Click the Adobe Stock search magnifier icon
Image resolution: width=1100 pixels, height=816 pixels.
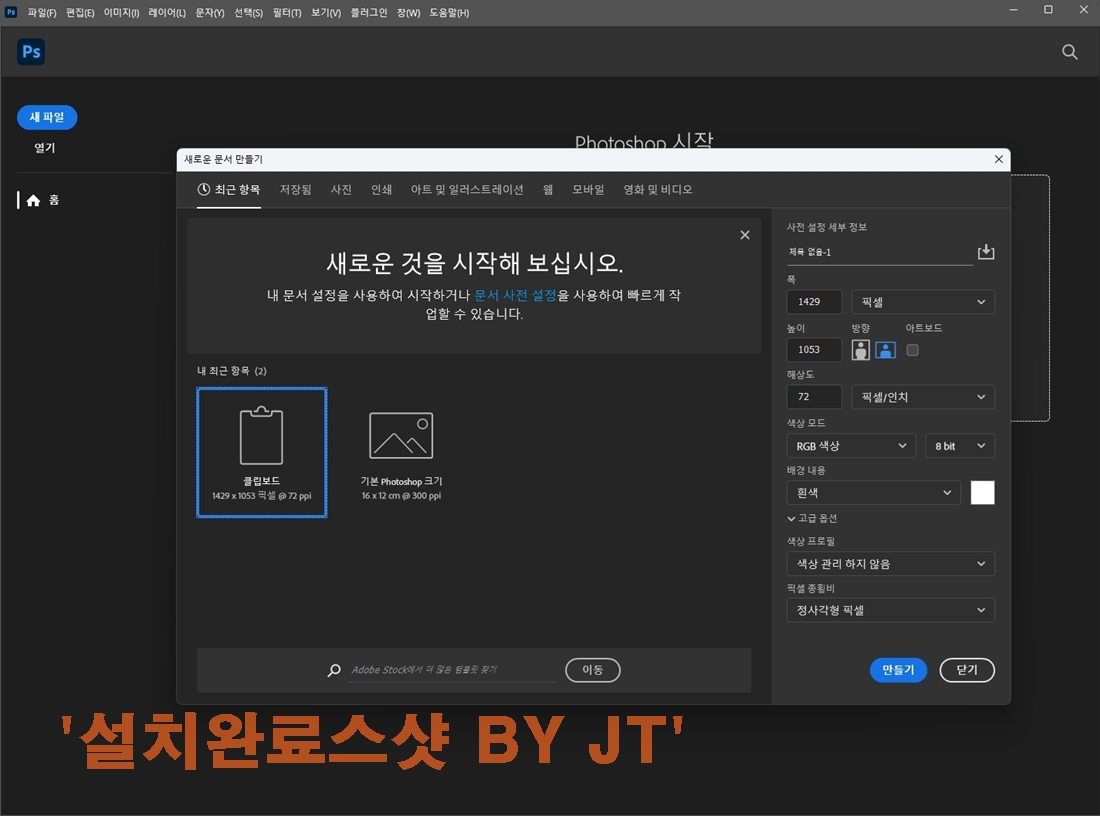[x=334, y=671]
